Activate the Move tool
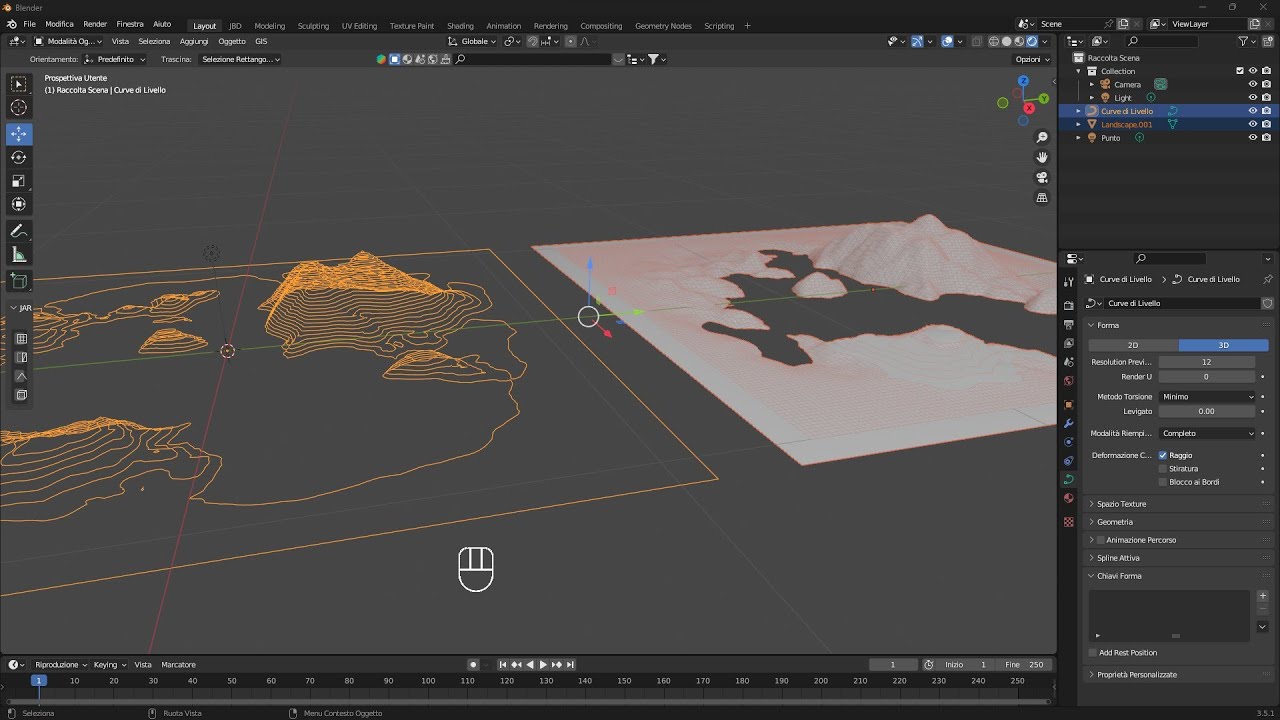1280x720 pixels. tap(19, 134)
